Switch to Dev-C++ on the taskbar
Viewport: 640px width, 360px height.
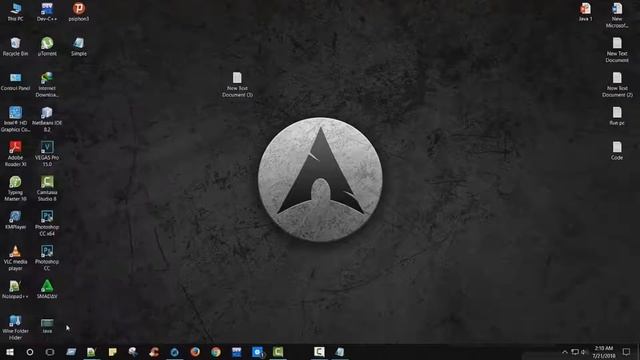[x=237, y=352]
